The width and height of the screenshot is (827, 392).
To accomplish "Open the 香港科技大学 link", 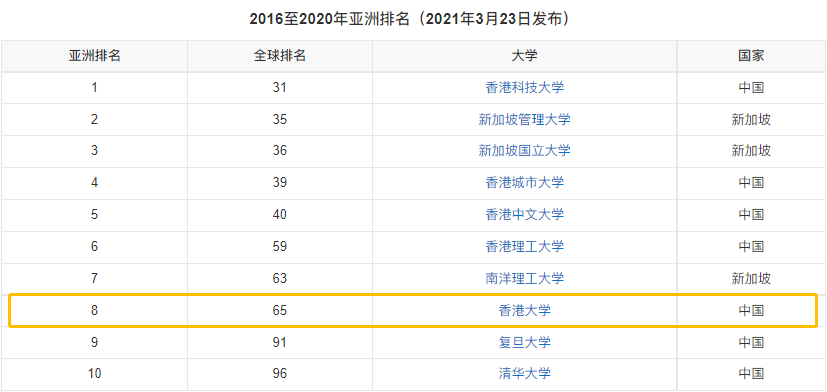I will click(524, 88).
